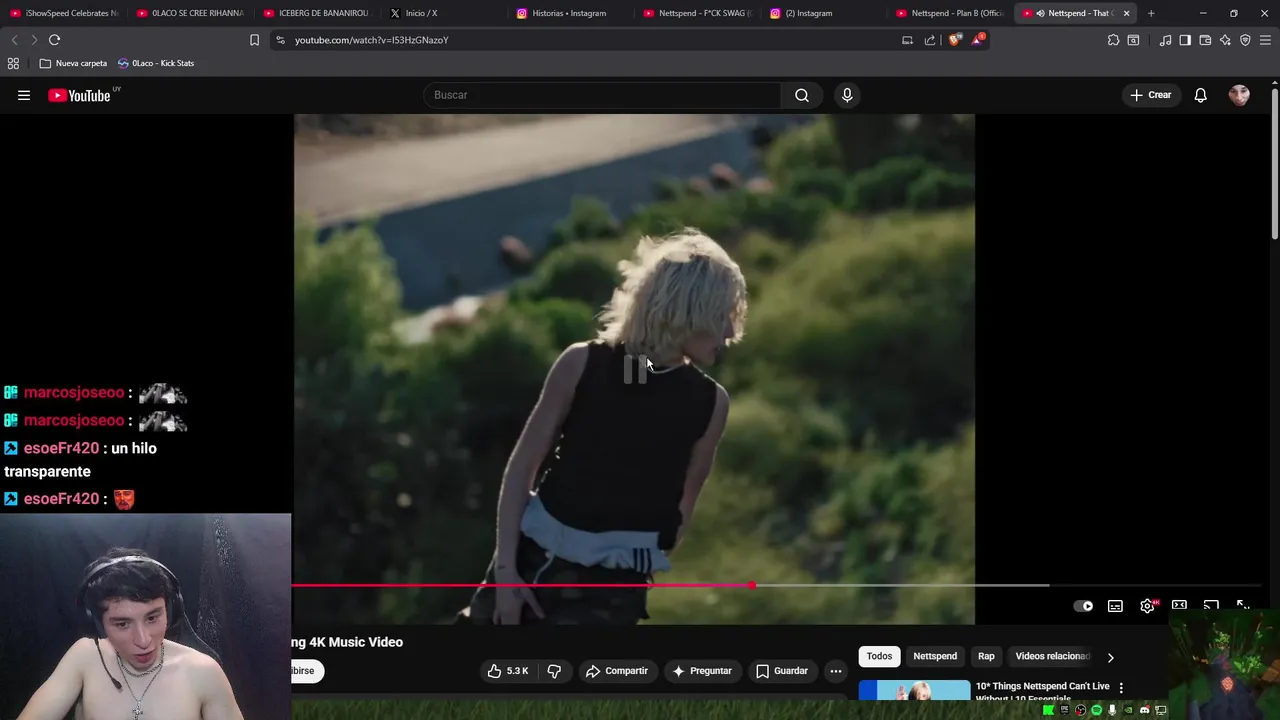
Task: Select the Rap filter chip
Action: pyautogui.click(x=986, y=656)
